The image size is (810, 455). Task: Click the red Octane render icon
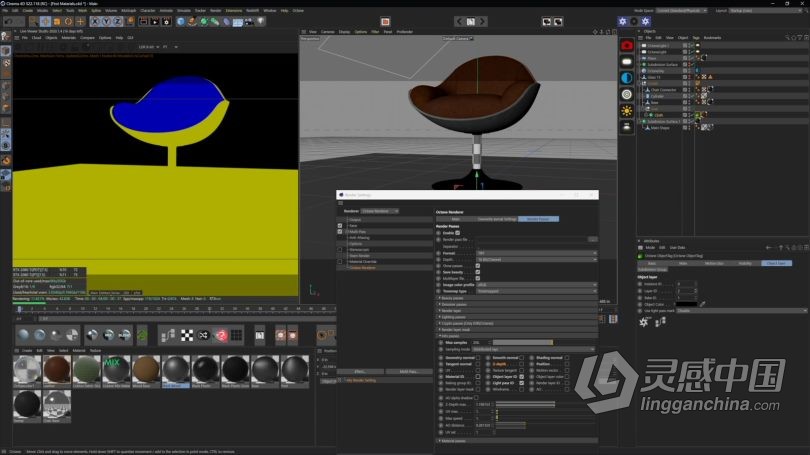pos(627,45)
